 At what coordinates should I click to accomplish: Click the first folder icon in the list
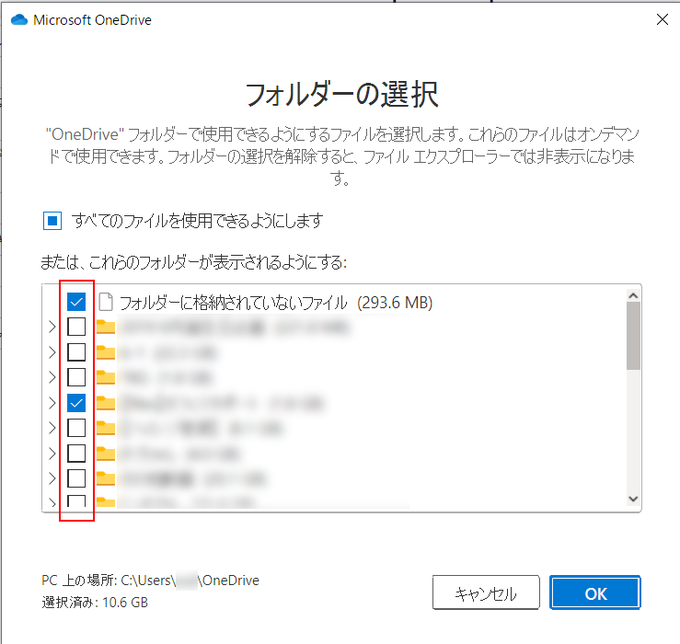(x=106, y=327)
